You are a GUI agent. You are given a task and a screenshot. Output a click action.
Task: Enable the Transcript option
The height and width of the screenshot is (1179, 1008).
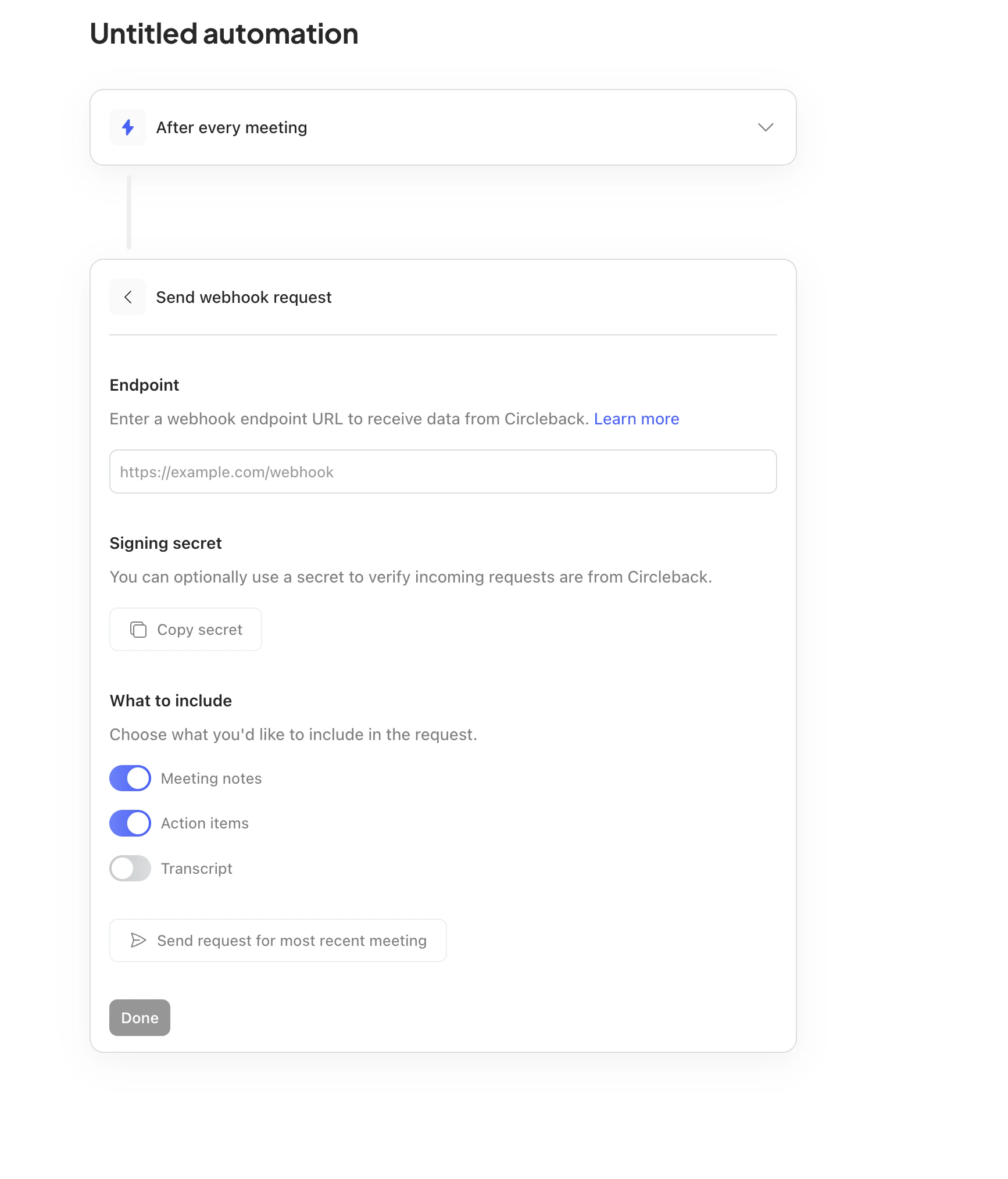tap(130, 868)
